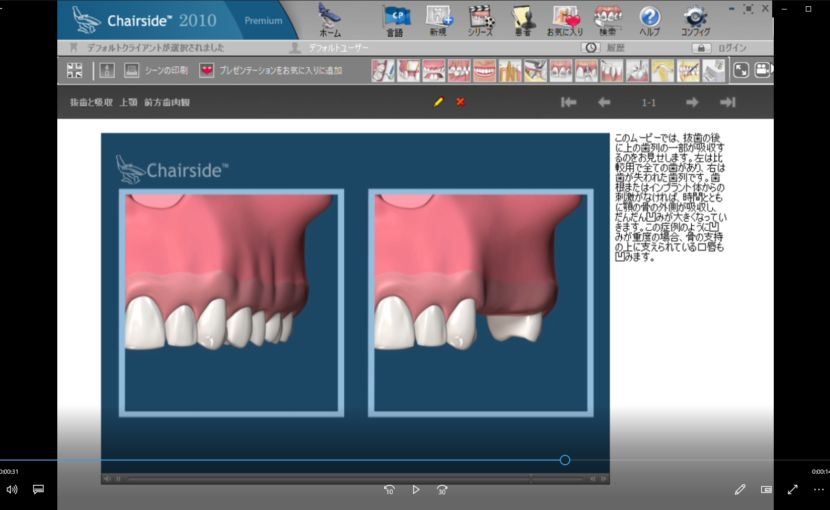Play the video
The height and width of the screenshot is (510, 830).
click(x=416, y=490)
